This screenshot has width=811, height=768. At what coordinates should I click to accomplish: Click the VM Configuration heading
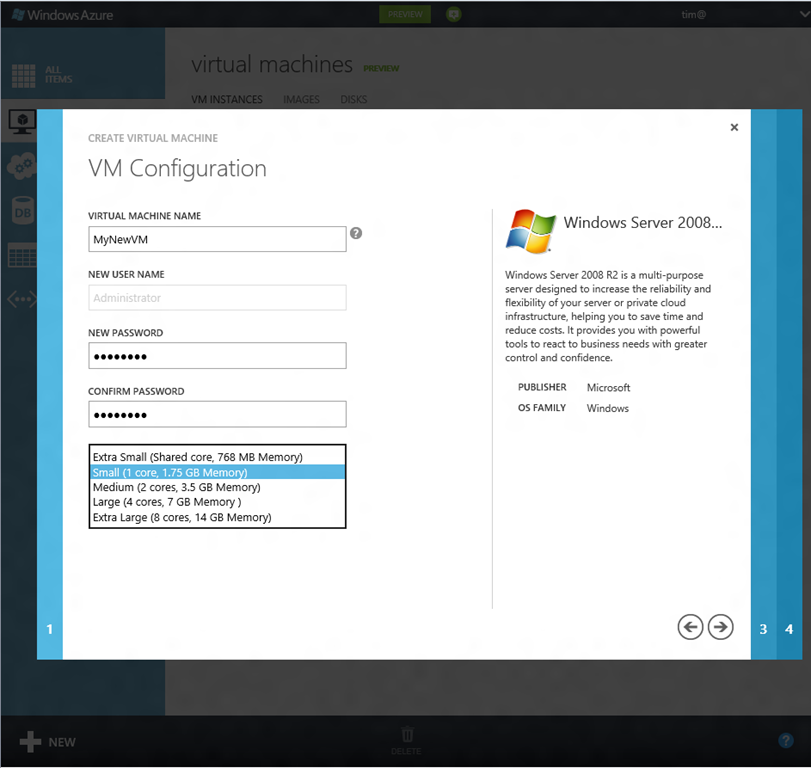[x=177, y=168]
